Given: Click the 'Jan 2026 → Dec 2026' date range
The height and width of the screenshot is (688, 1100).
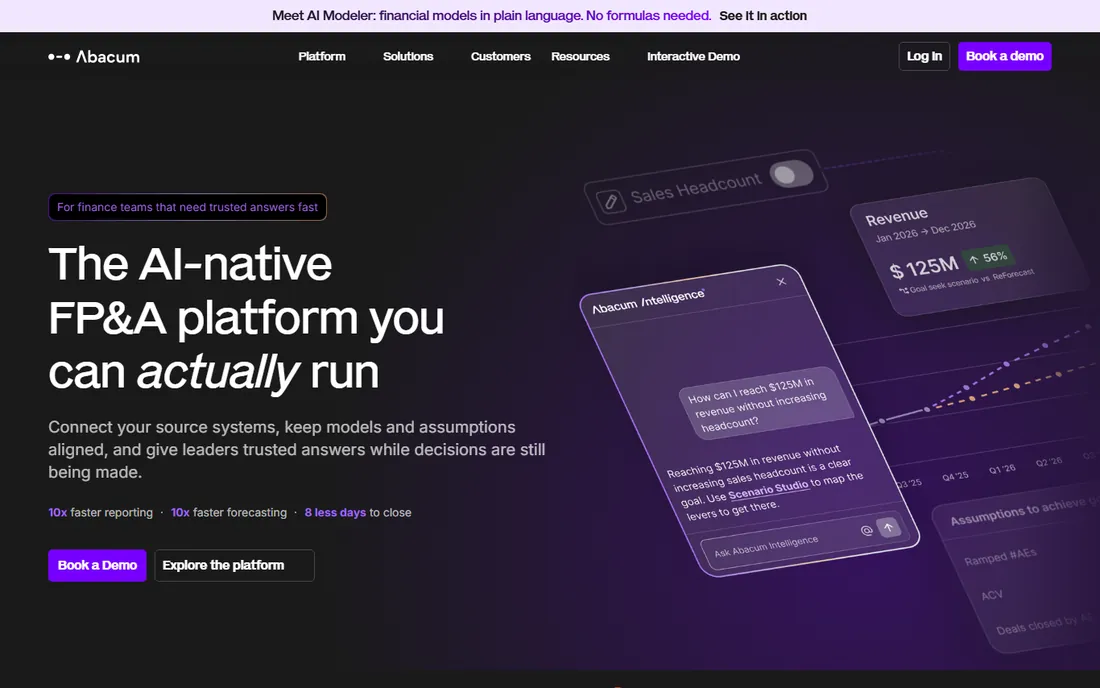Looking at the screenshot, I should coord(925,231).
